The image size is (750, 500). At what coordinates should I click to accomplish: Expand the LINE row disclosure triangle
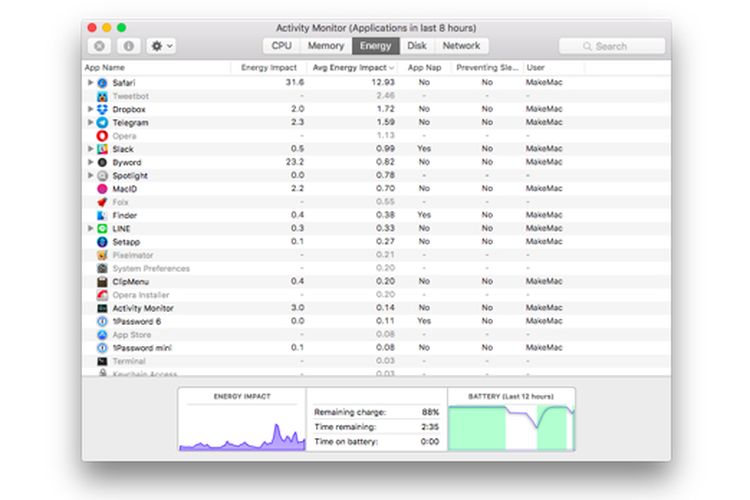90,229
